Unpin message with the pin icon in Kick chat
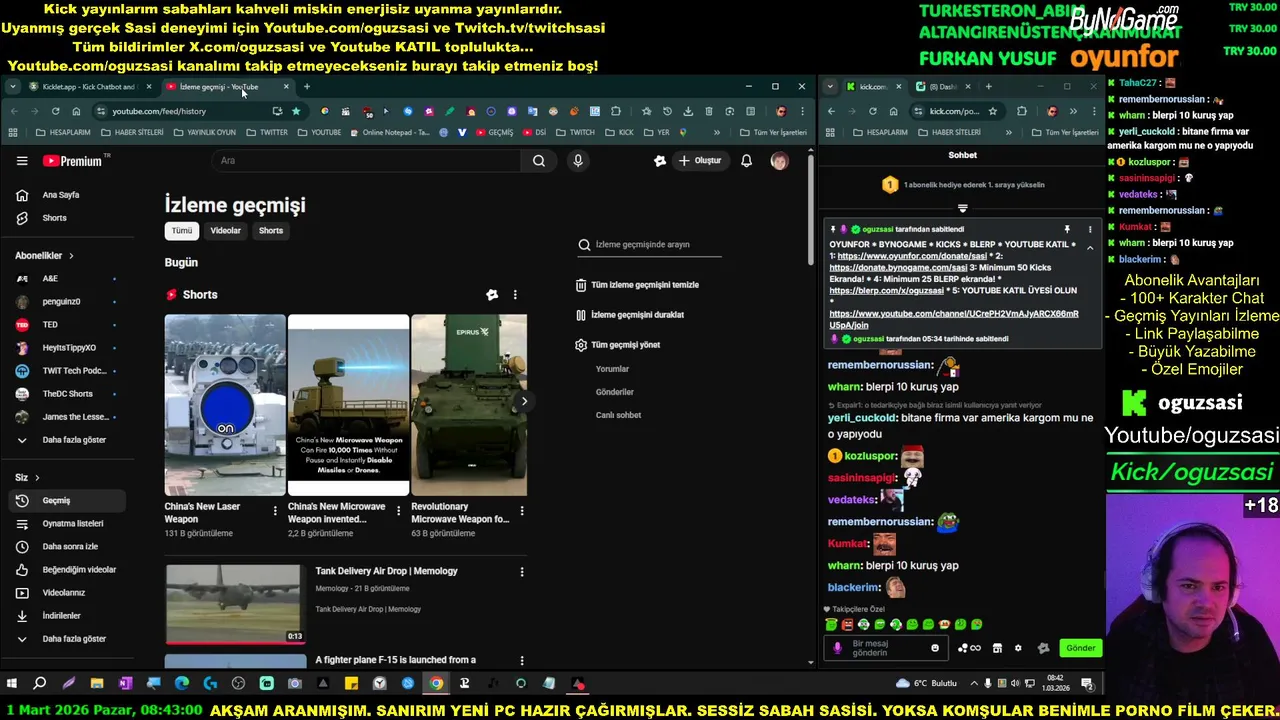1280x720 pixels. (1067, 230)
